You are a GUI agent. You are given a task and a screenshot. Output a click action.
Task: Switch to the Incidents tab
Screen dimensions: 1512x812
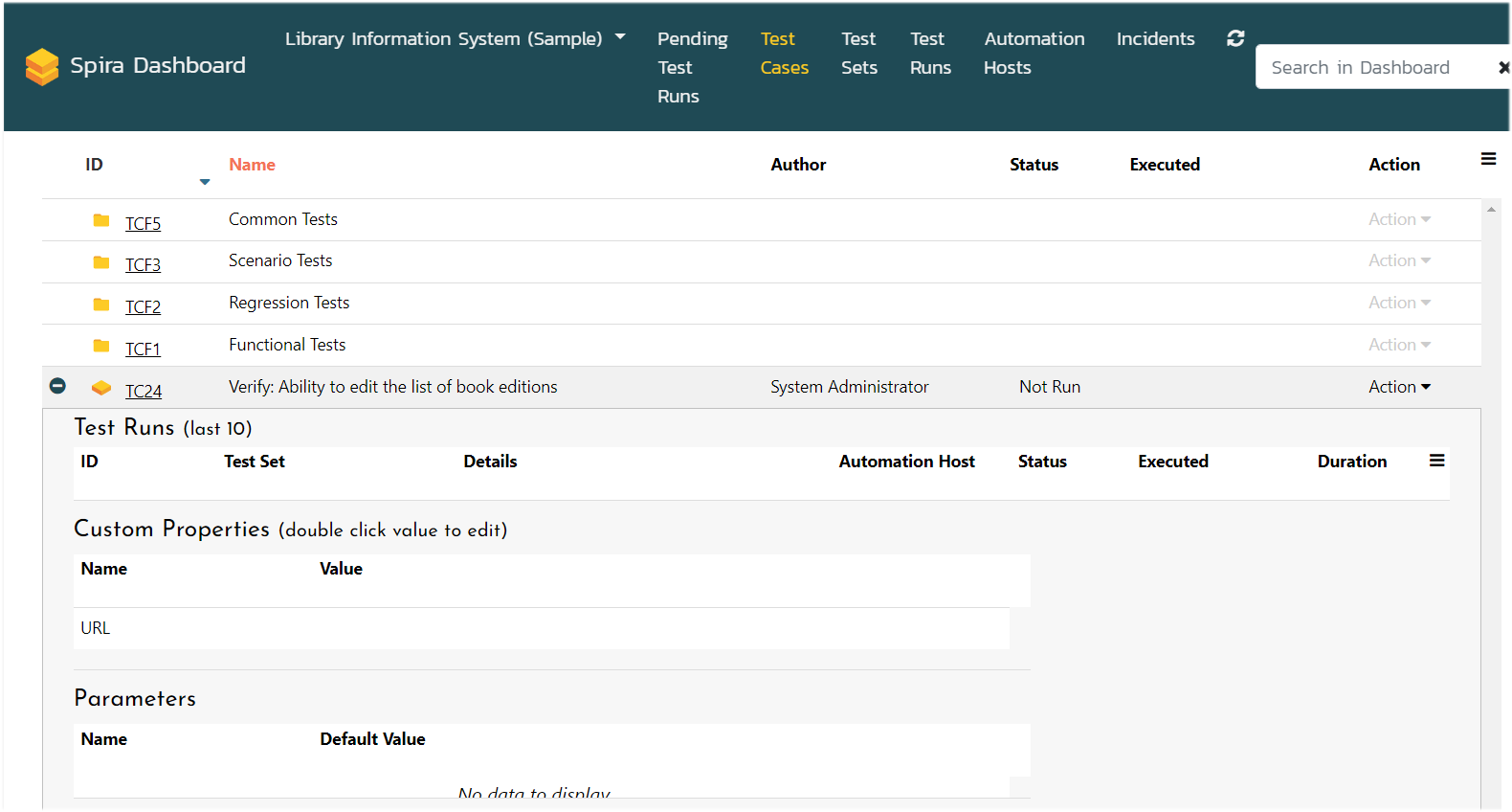tap(1155, 38)
